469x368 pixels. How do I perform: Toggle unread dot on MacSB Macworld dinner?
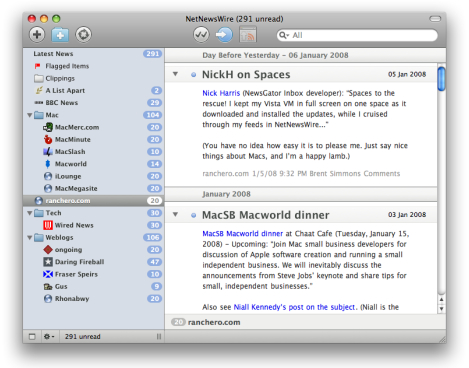pyautogui.click(x=193, y=215)
